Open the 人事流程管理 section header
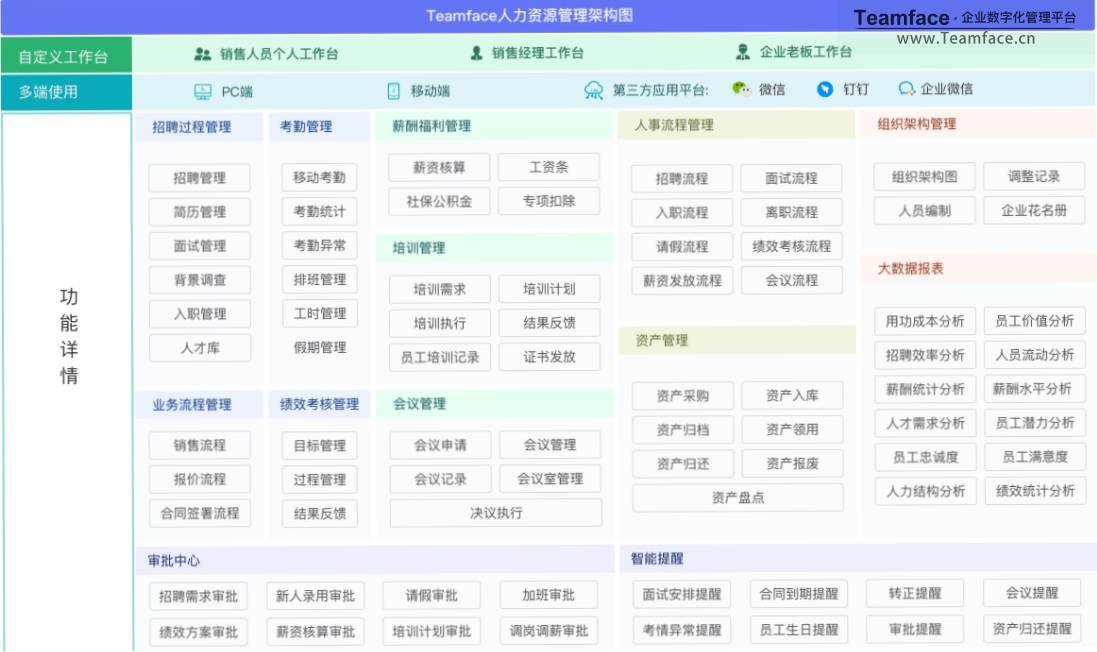 coord(737,125)
